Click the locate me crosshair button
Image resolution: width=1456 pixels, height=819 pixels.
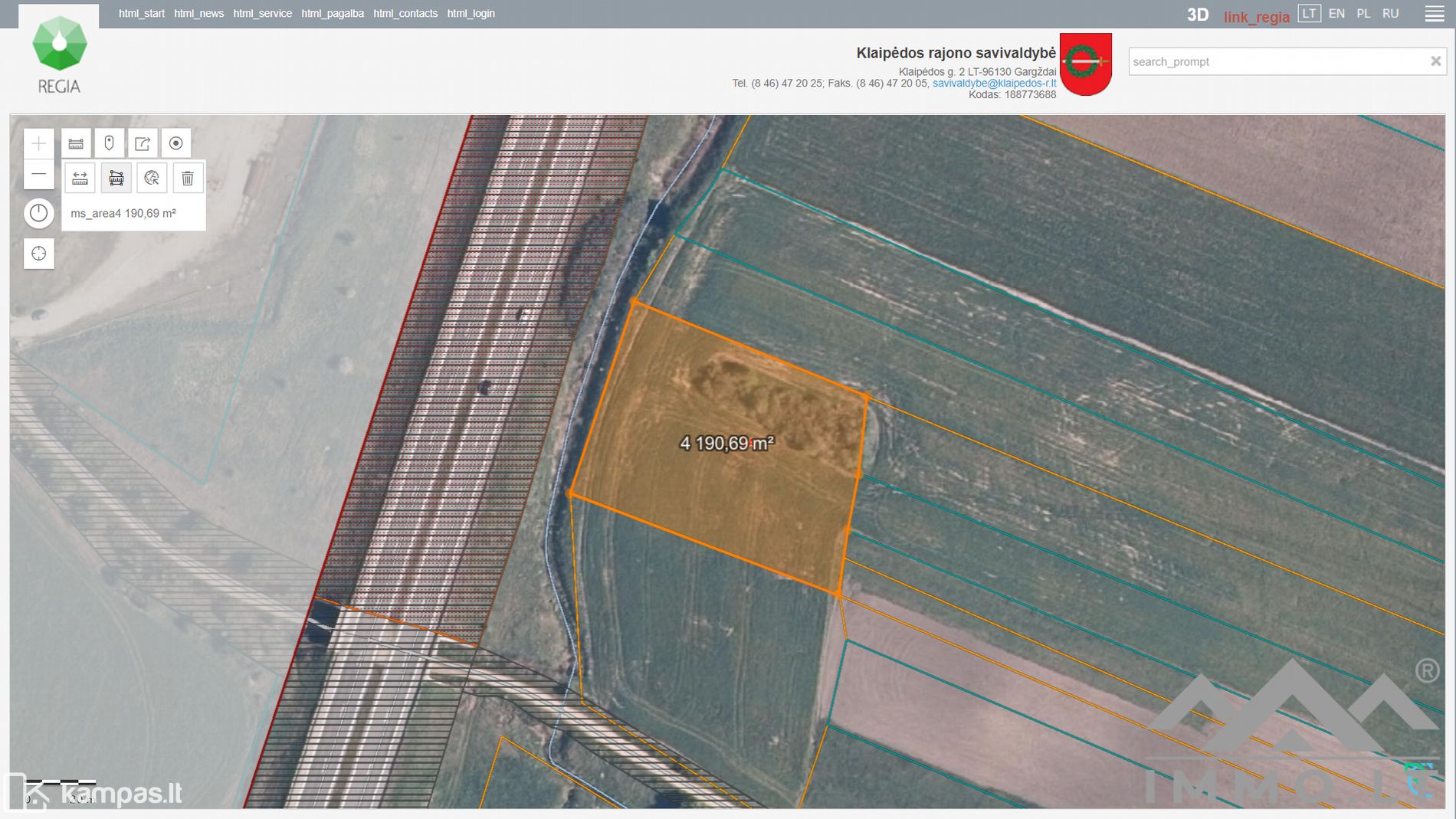(x=39, y=254)
